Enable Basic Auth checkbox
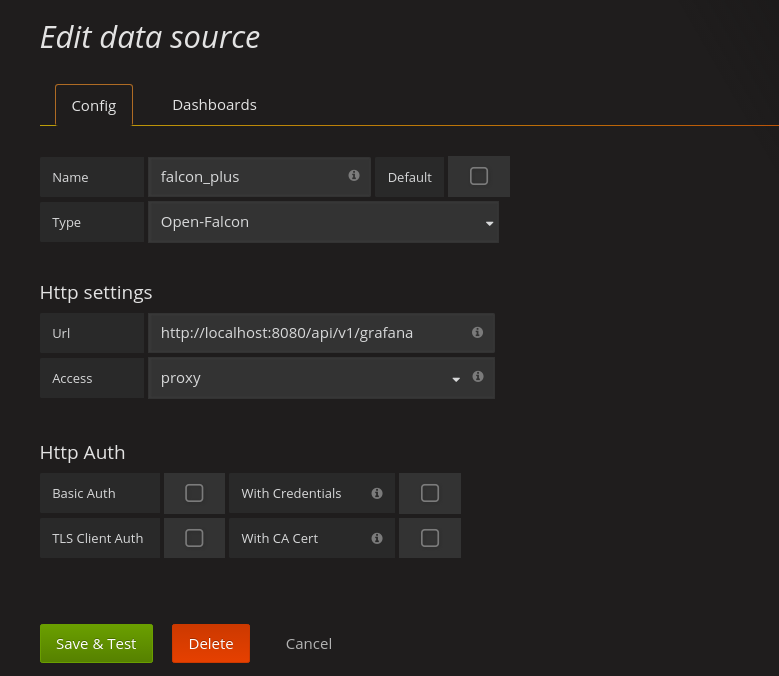 point(194,493)
